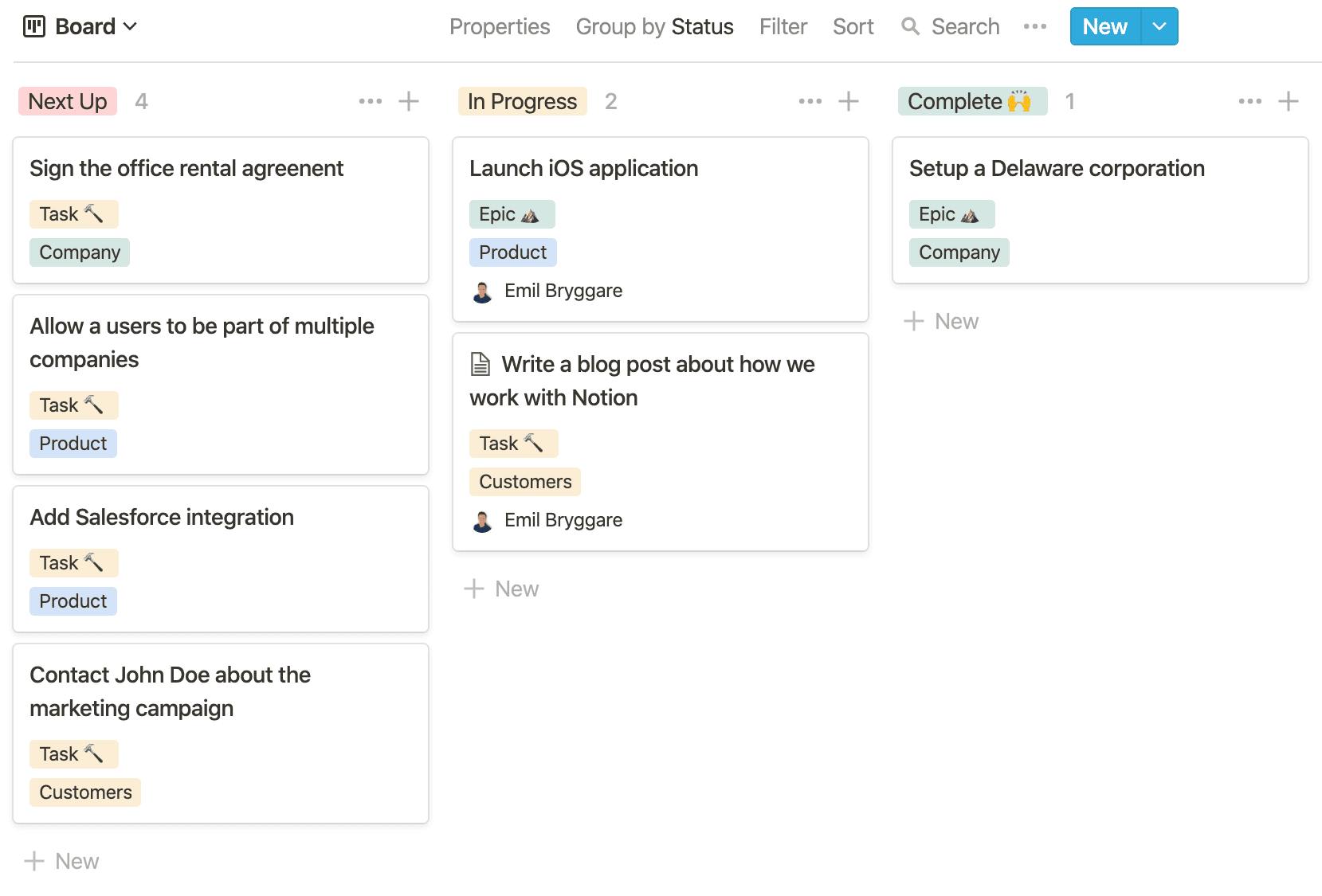Open the top toolbar three-dot more options menu
Viewport: 1322px width, 896px height.
pos(1035,26)
